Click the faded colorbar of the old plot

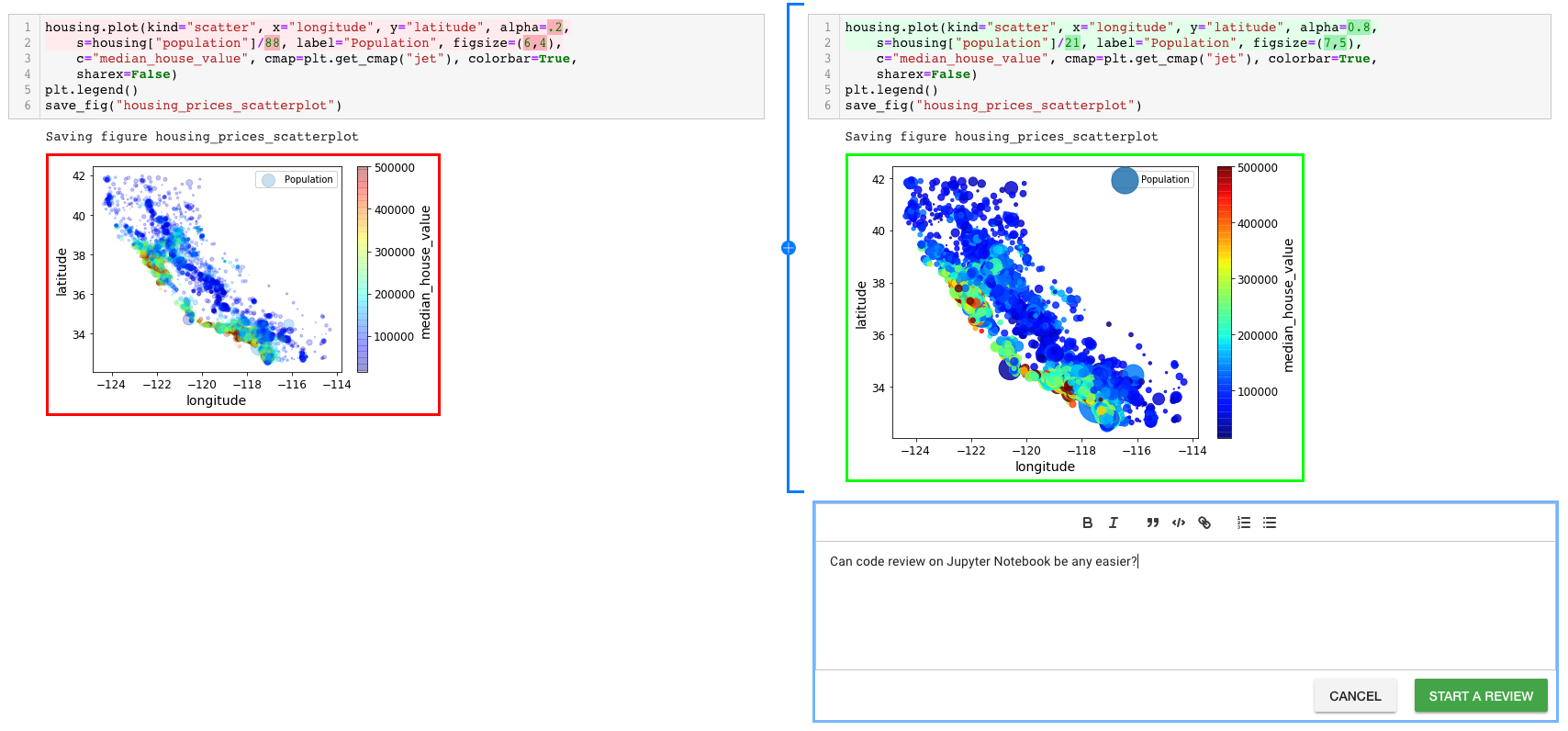point(363,269)
